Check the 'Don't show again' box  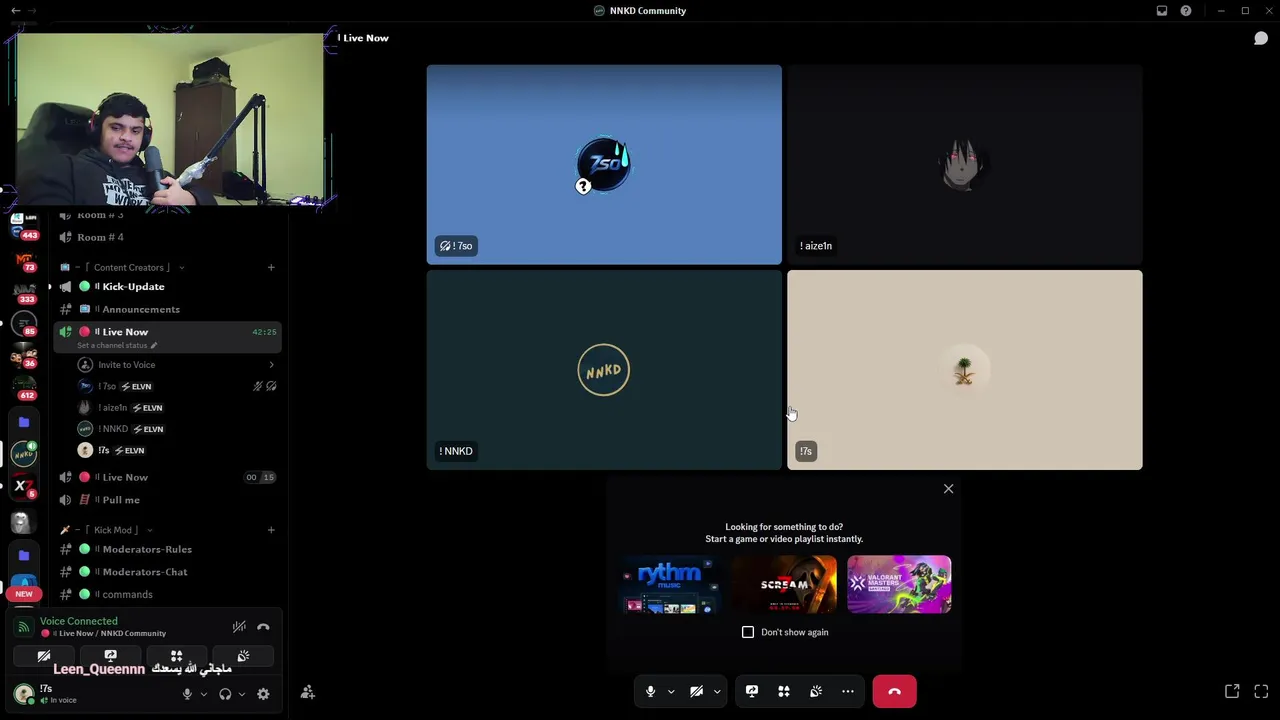(748, 632)
